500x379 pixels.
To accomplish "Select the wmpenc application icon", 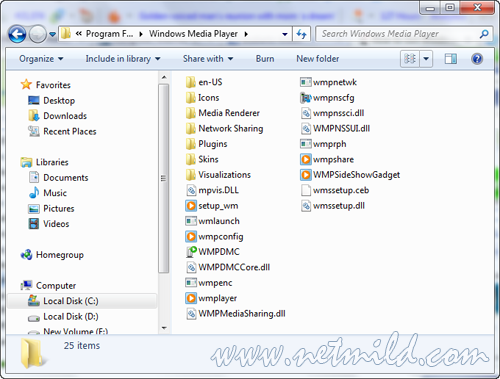I will pyautogui.click(x=191, y=283).
